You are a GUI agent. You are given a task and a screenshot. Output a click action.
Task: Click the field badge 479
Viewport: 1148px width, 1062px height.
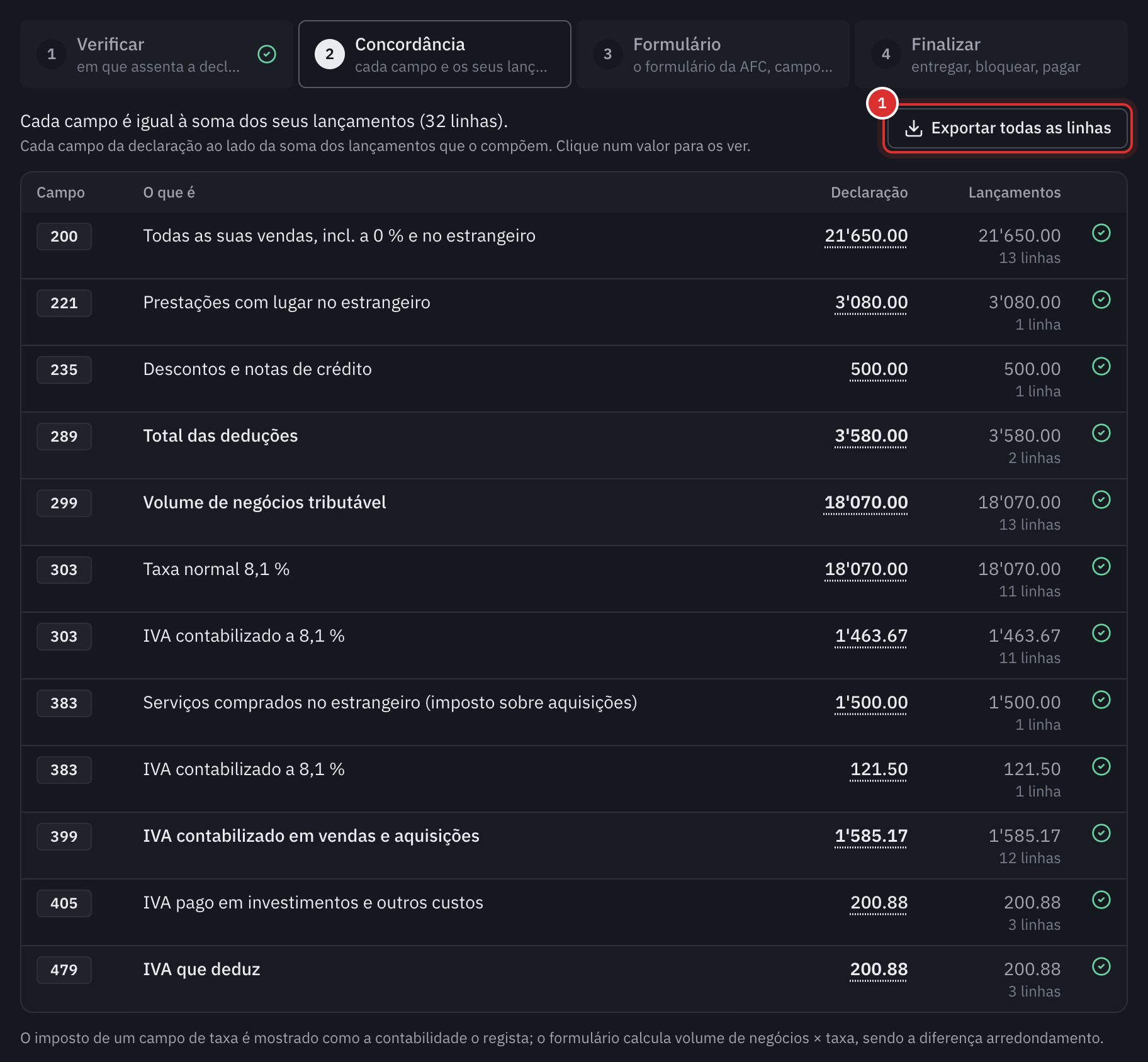(64, 970)
